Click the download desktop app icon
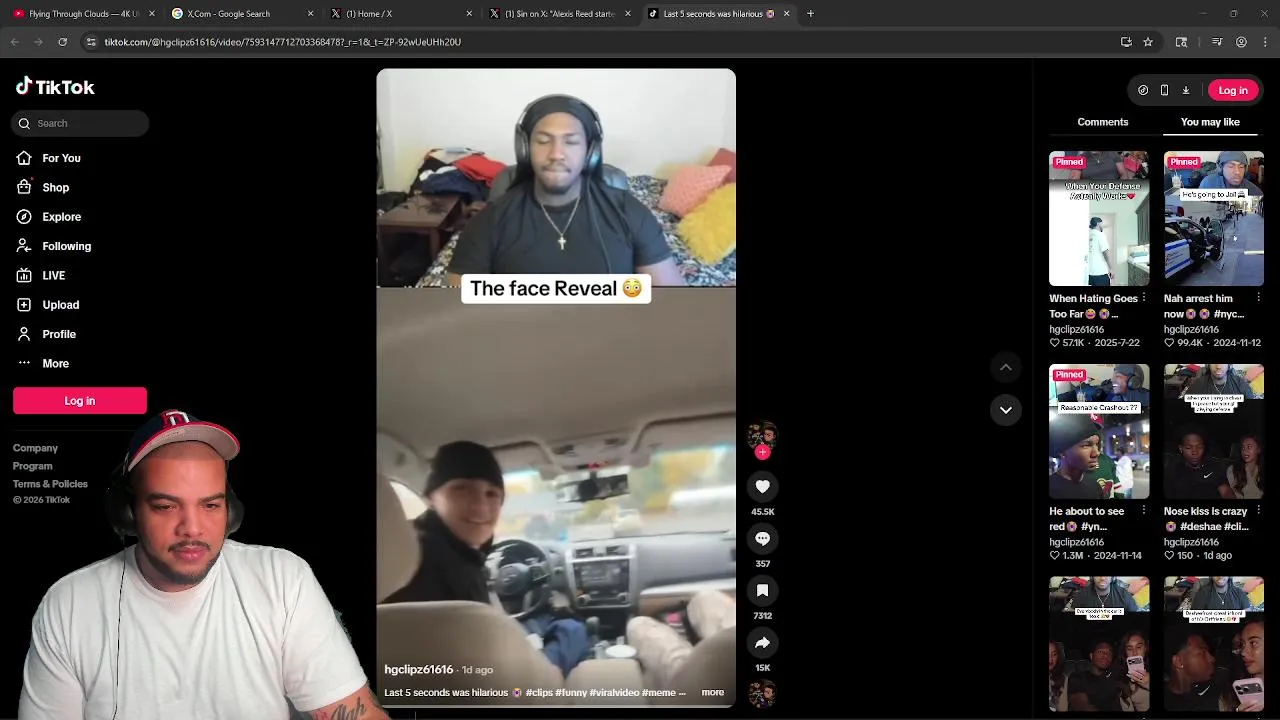Viewport: 1280px width, 720px height. pos(1186,90)
